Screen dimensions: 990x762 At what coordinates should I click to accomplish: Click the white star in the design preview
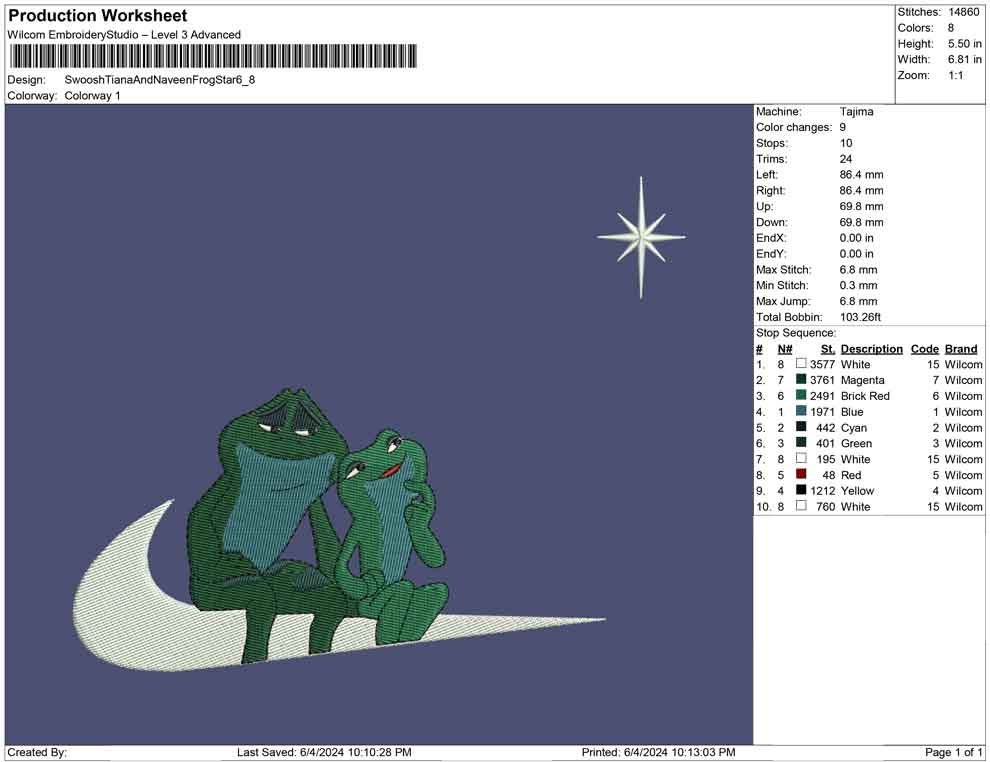pyautogui.click(x=641, y=237)
